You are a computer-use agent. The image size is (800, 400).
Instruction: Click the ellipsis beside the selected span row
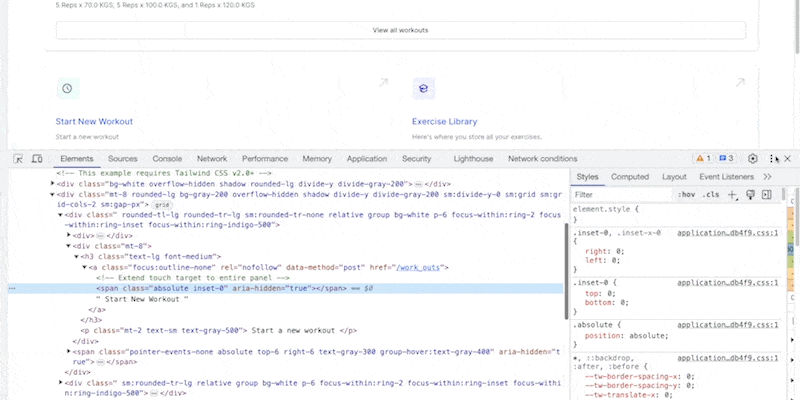(12, 288)
